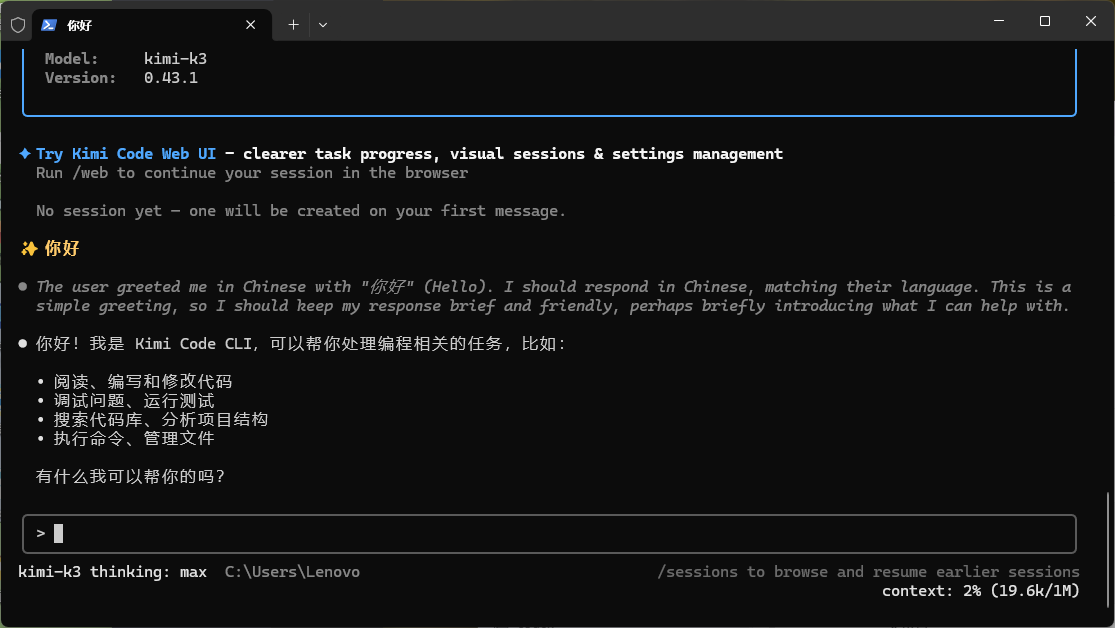Click the gray bullet dot before thinking text
1115x628 pixels.
point(23,287)
